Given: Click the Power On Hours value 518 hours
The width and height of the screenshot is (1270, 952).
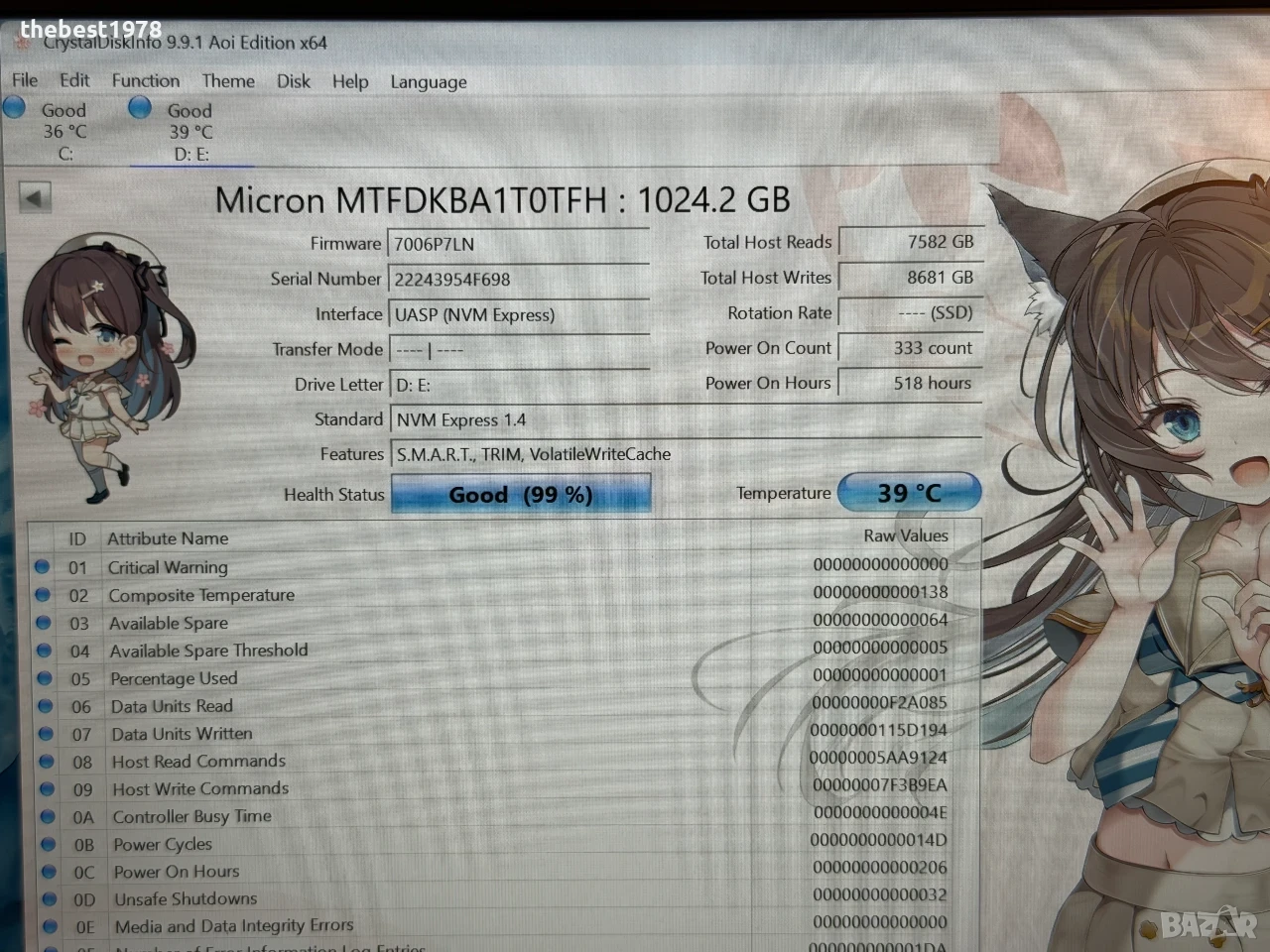Looking at the screenshot, I should click(911, 383).
